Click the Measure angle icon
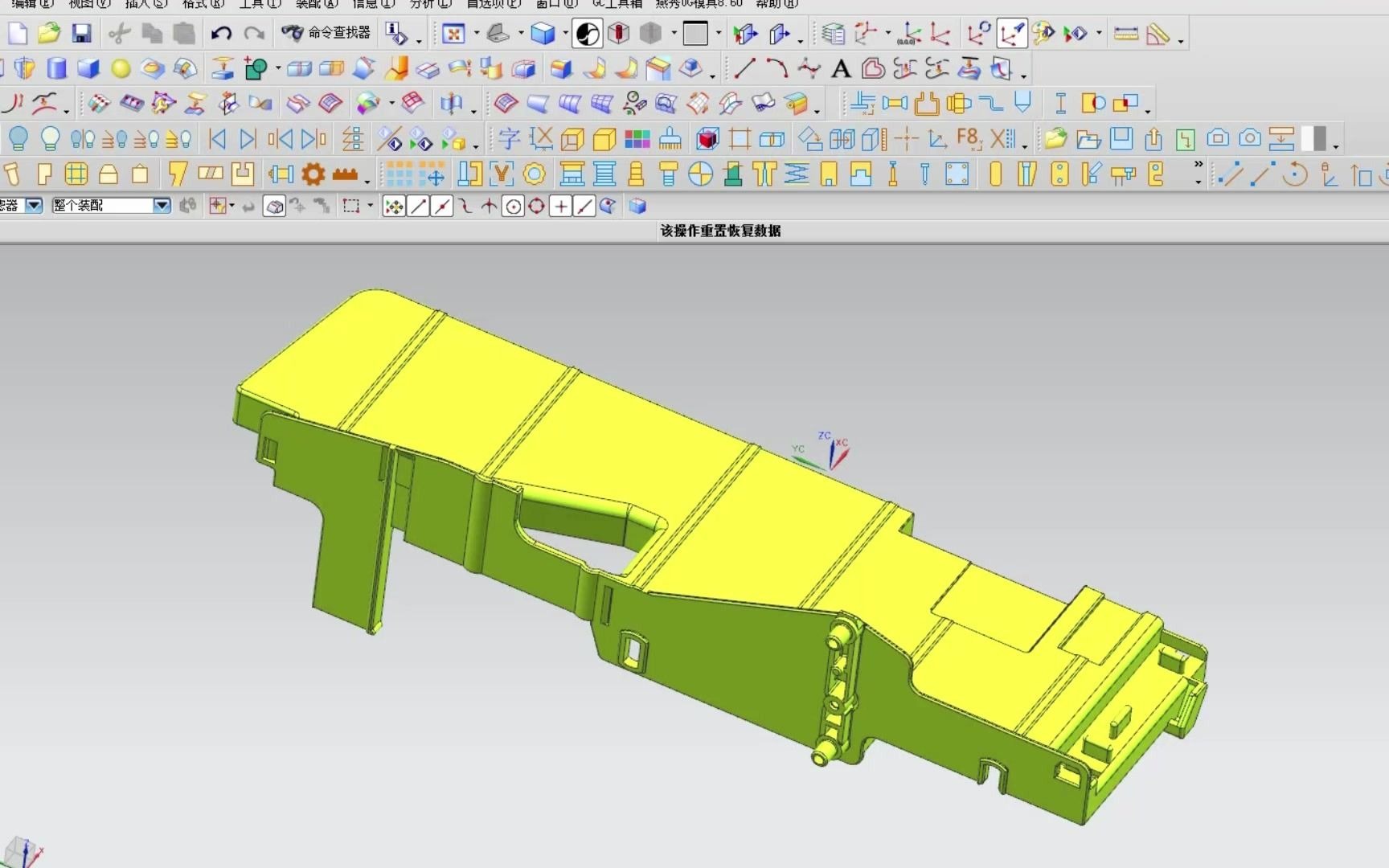 click(1157, 34)
